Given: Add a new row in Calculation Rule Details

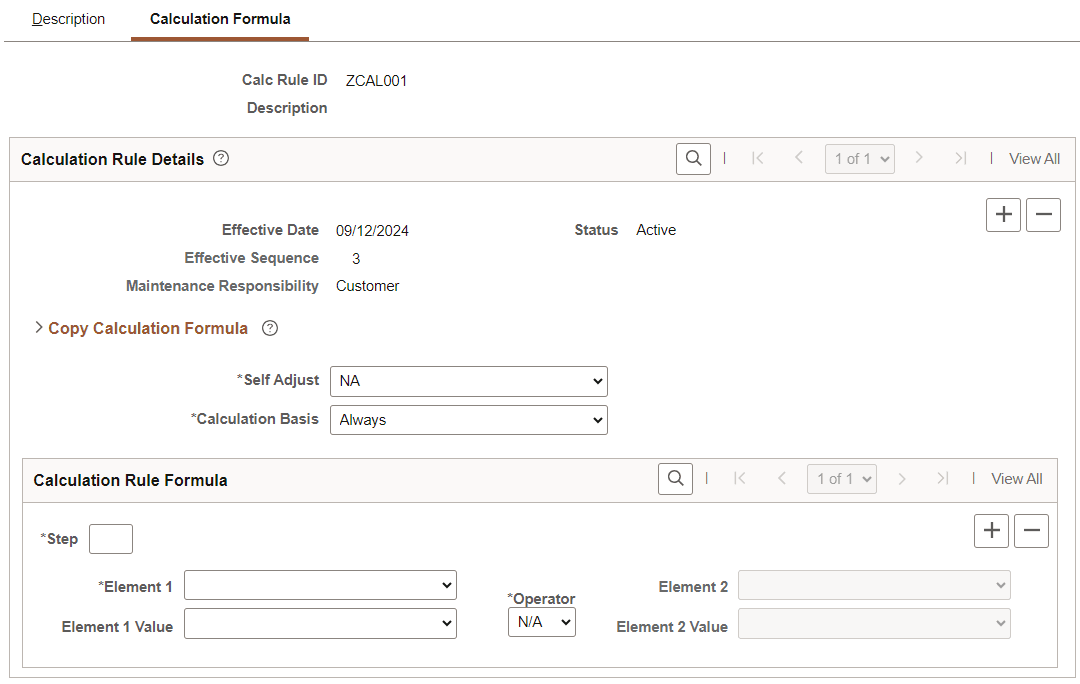Looking at the screenshot, I should click(1003, 214).
